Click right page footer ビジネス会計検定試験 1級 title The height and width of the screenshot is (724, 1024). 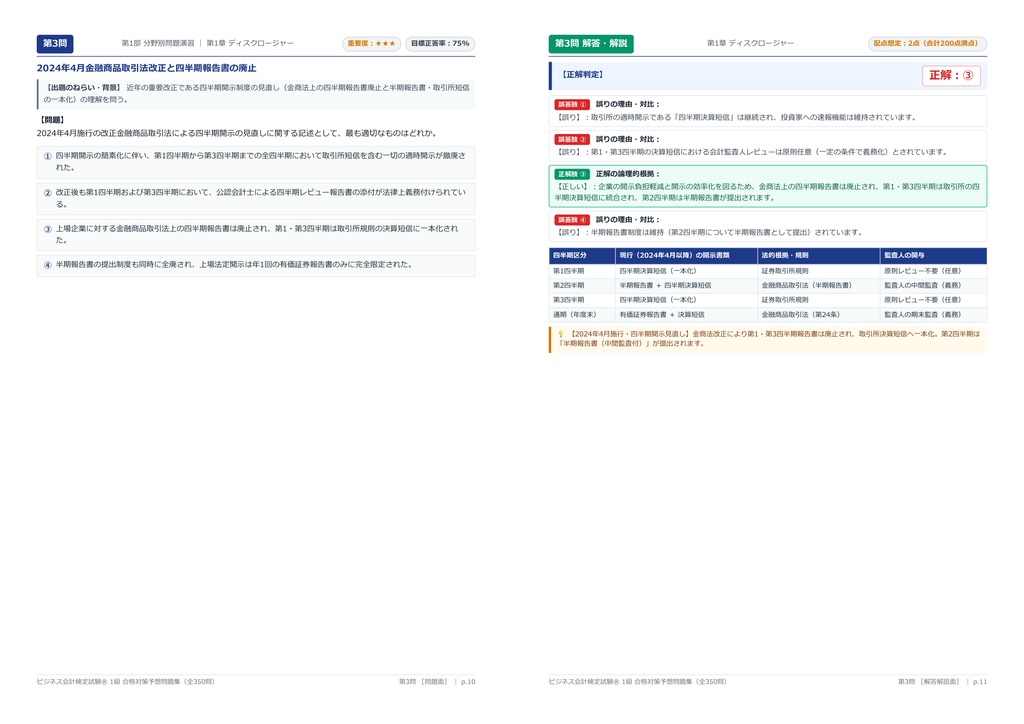point(637,682)
